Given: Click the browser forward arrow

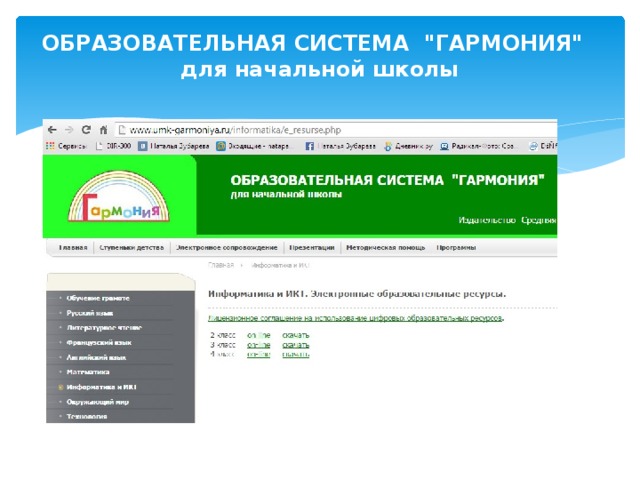Looking at the screenshot, I should pos(69,130).
